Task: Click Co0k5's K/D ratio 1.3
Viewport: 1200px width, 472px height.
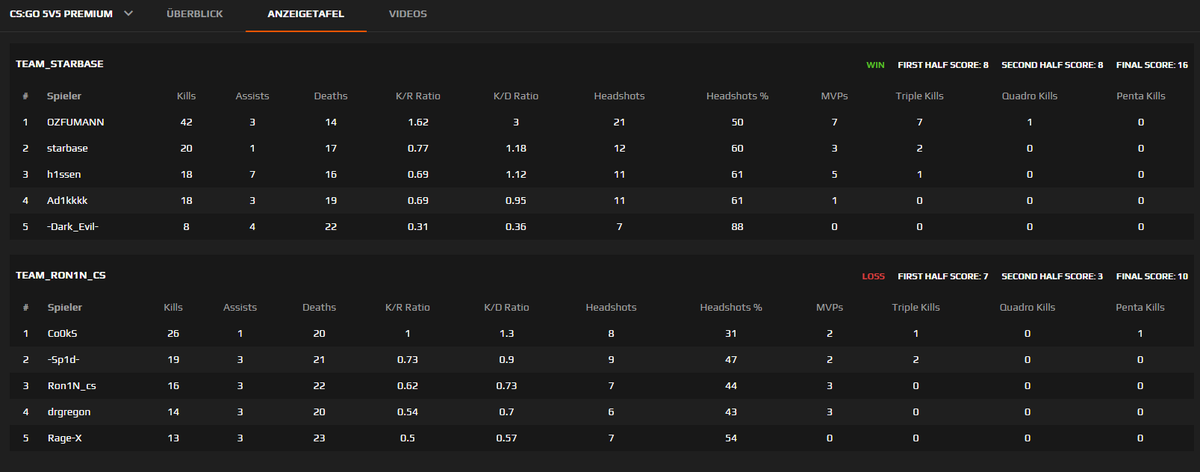Action: click(x=506, y=333)
